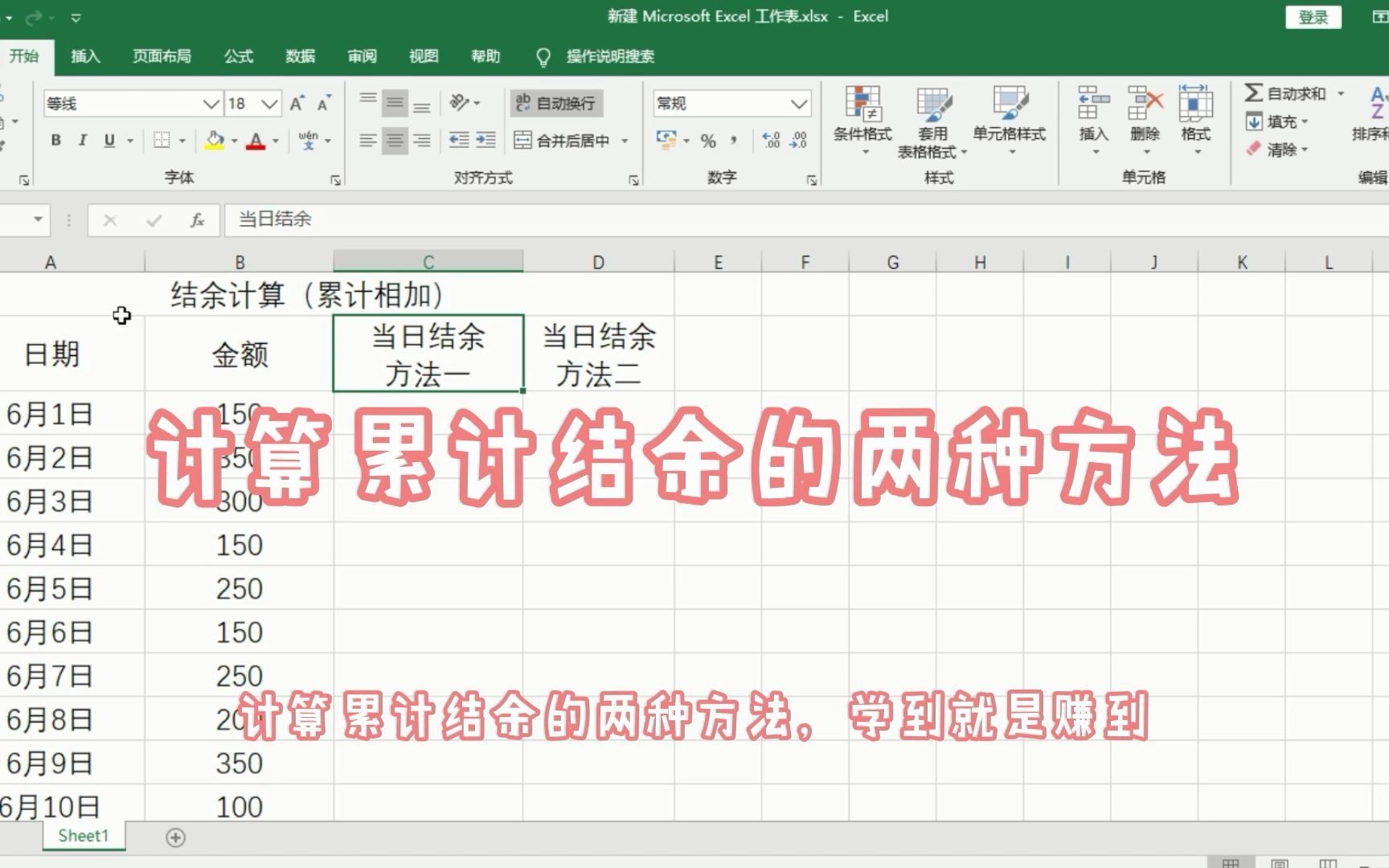Open cell styles (单元格样式)
Image resolution: width=1389 pixels, height=868 pixels.
(1010, 121)
